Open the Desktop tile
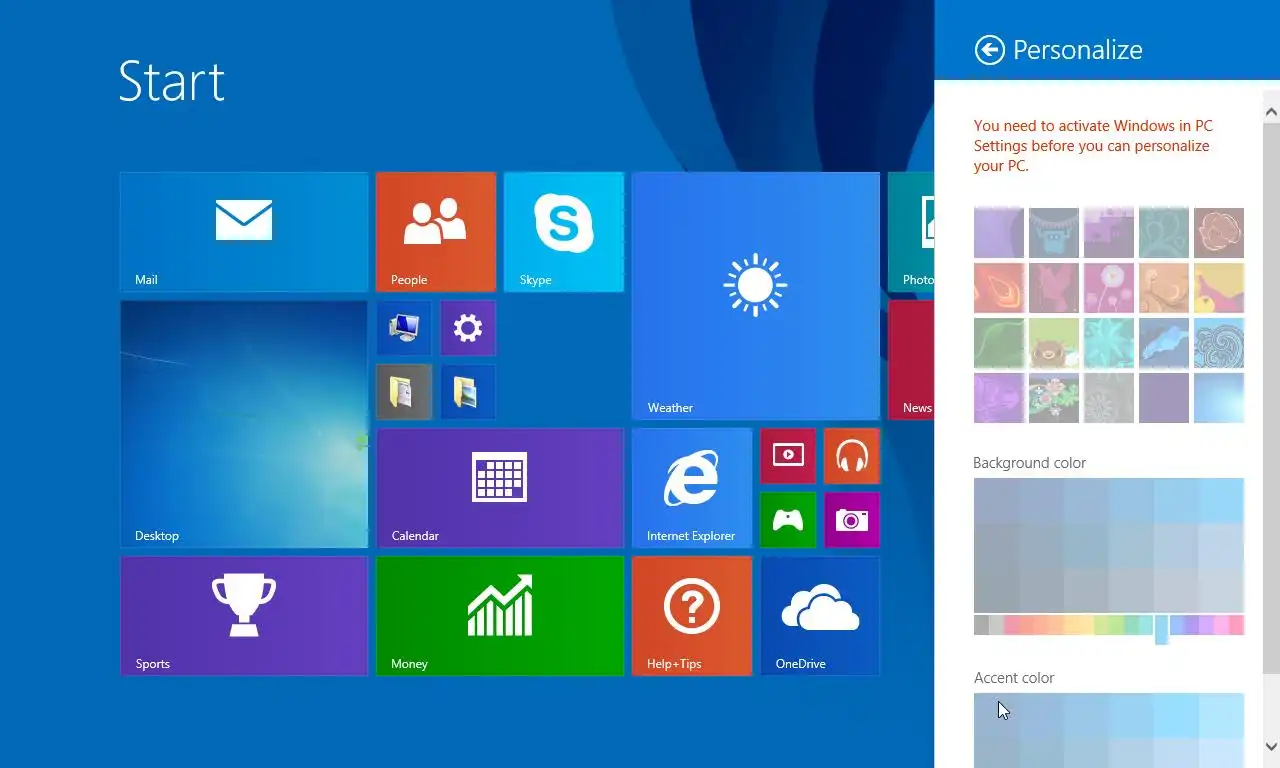The width and height of the screenshot is (1280, 768). coord(244,424)
